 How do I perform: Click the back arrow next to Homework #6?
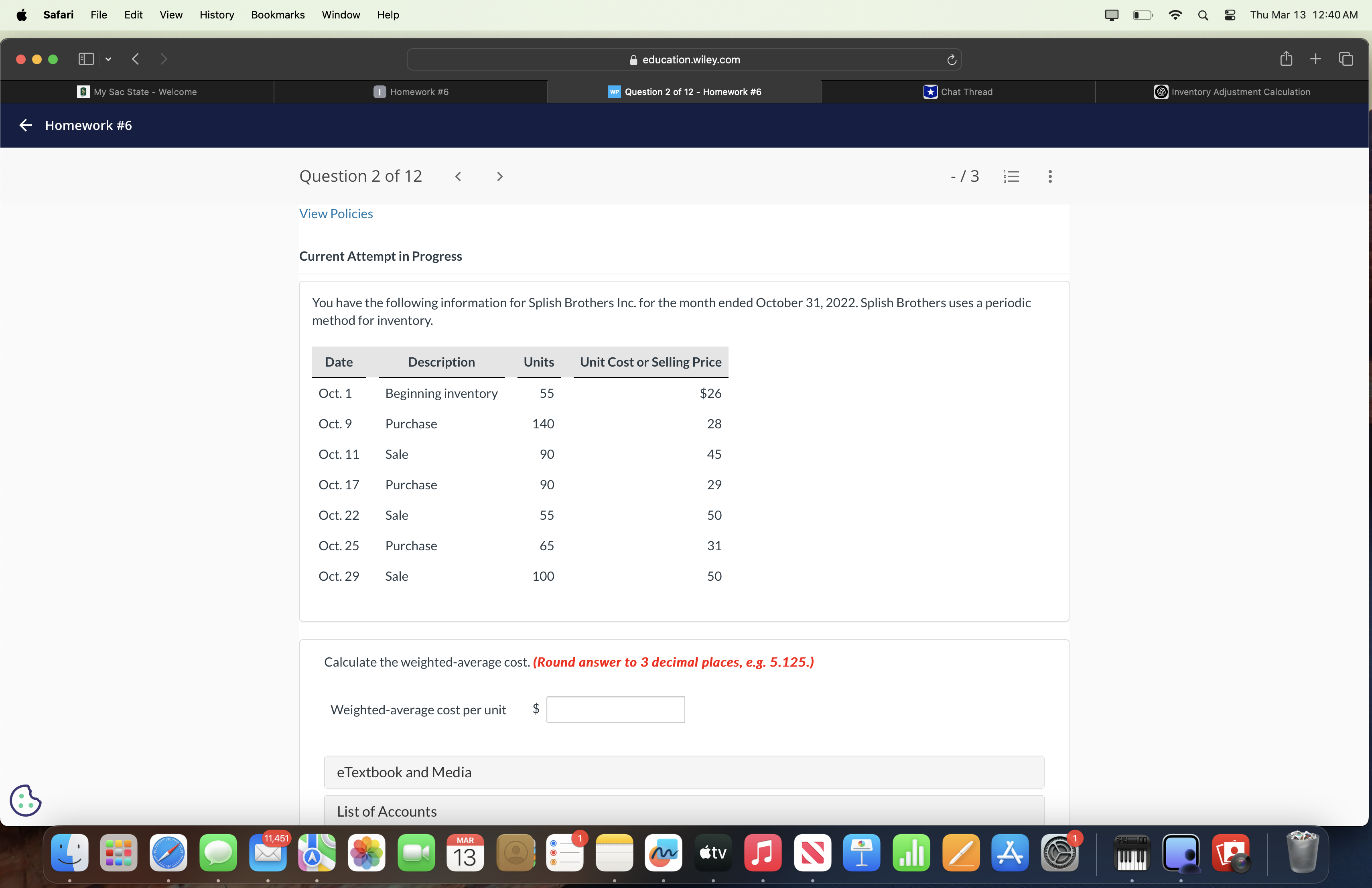tap(25, 125)
